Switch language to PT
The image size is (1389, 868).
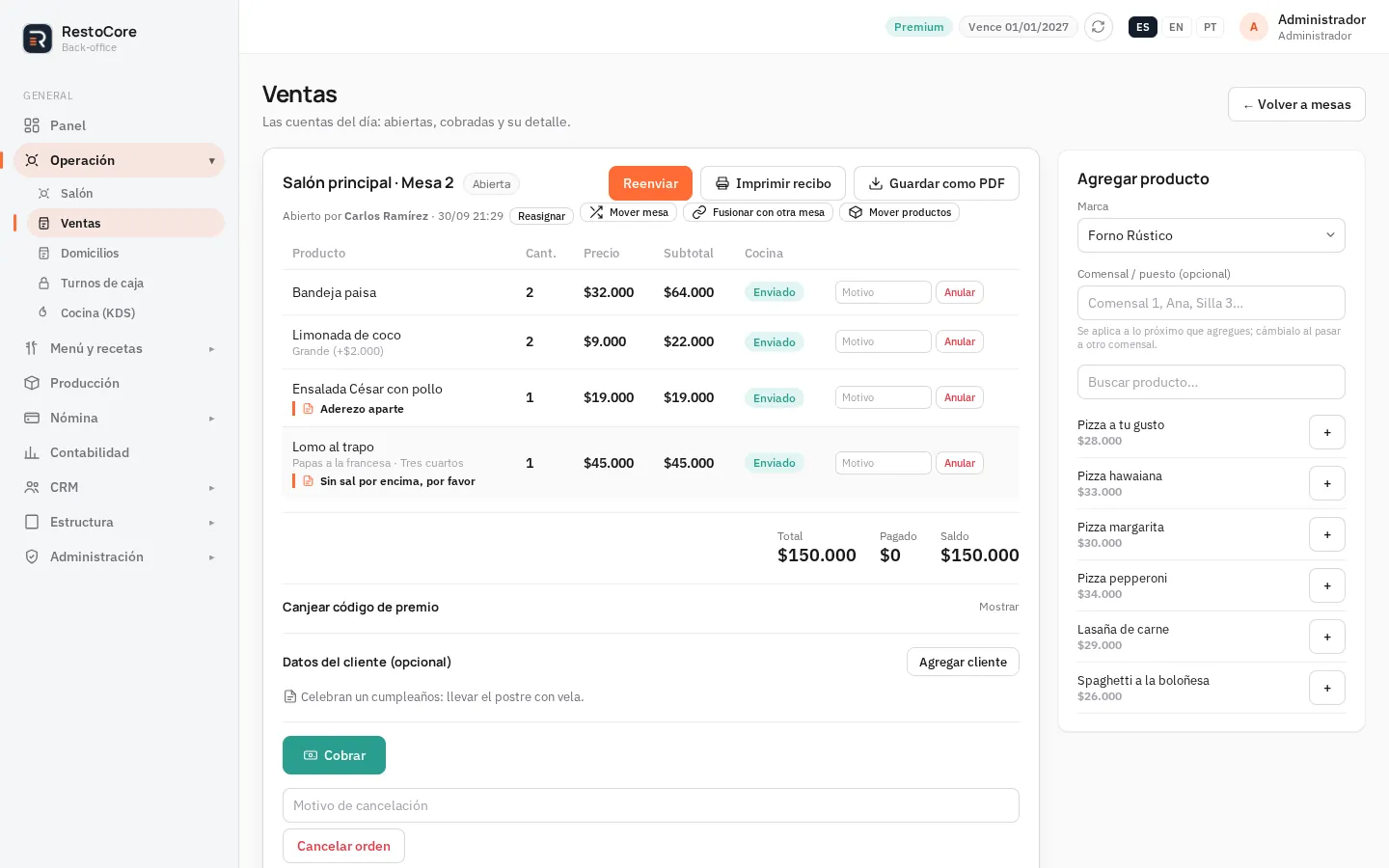click(x=1211, y=27)
